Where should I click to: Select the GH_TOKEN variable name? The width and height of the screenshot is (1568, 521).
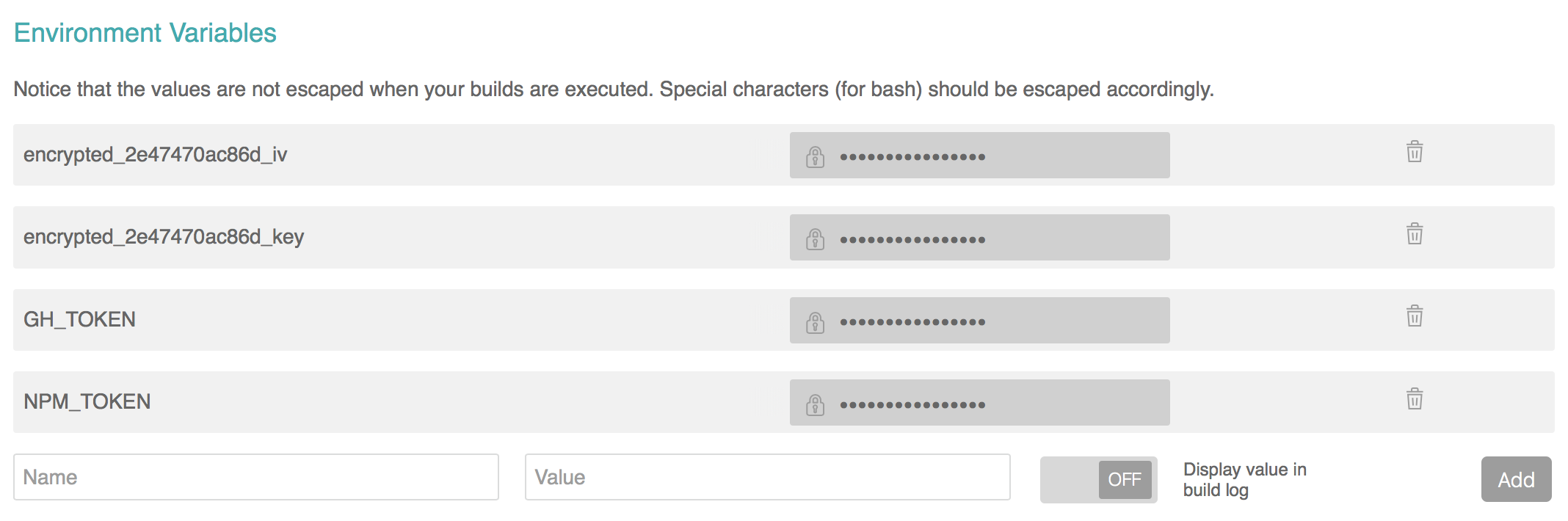point(79,320)
